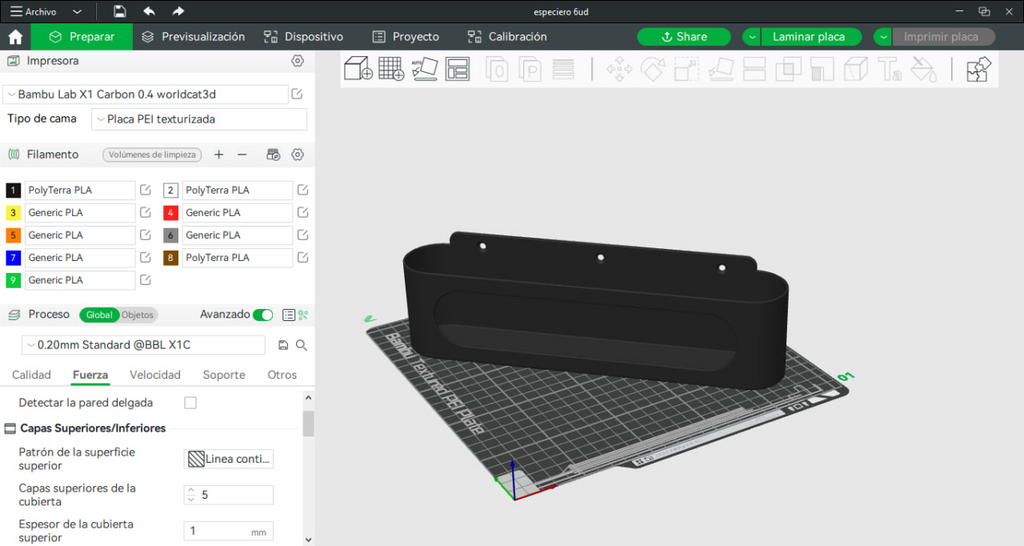Switch process scope to Global
Viewport: 1024px width, 546px height.
(x=99, y=315)
